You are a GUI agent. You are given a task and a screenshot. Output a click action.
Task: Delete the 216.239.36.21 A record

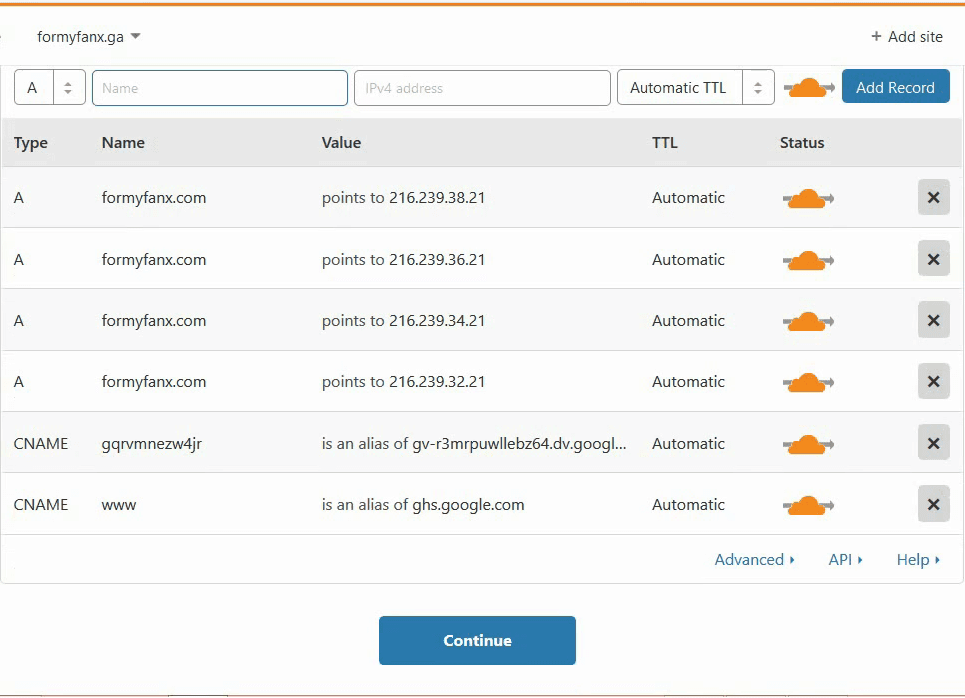pos(933,259)
